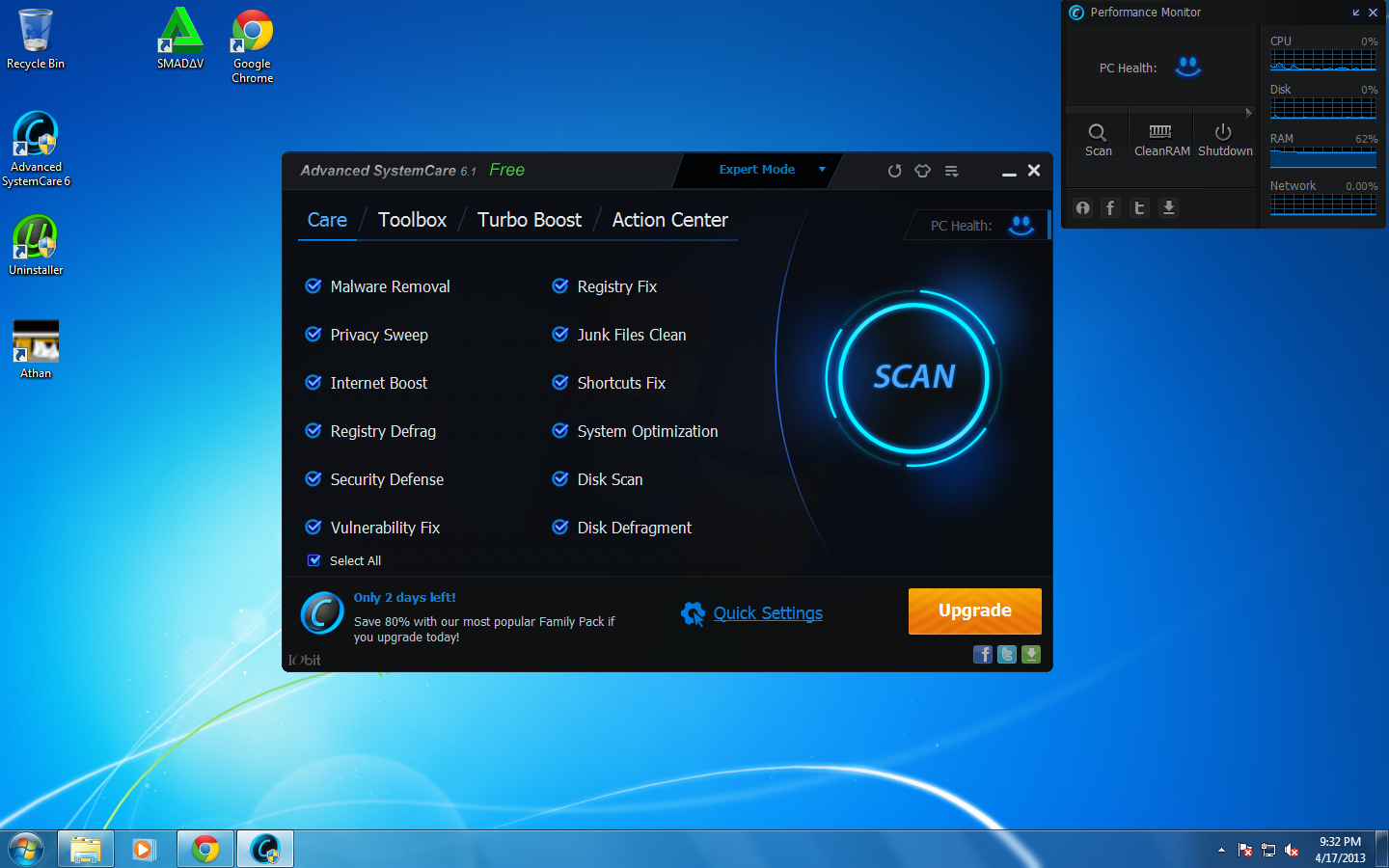
Task: Uncheck Malware Removal
Action: 313,285
